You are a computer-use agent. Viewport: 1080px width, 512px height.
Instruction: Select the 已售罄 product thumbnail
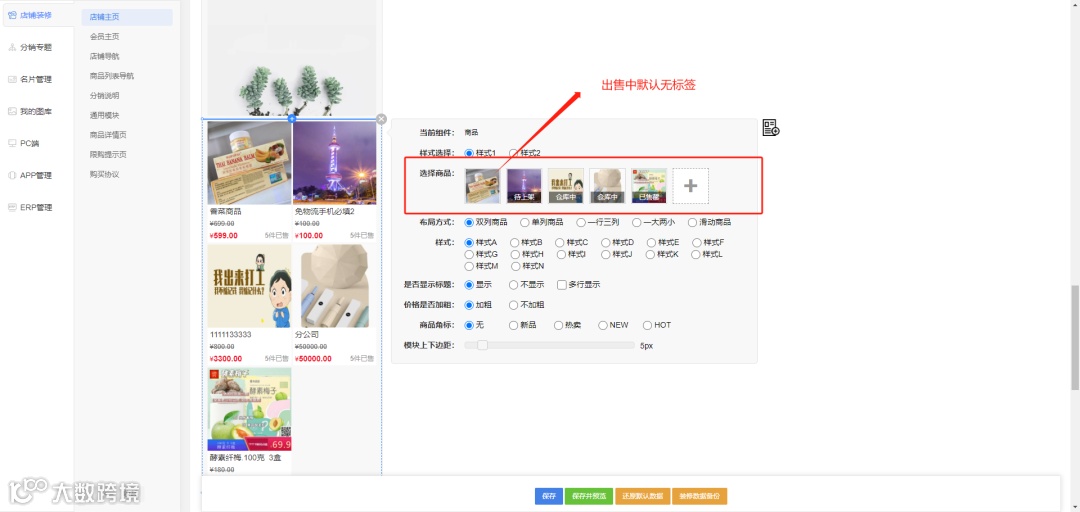tap(649, 186)
